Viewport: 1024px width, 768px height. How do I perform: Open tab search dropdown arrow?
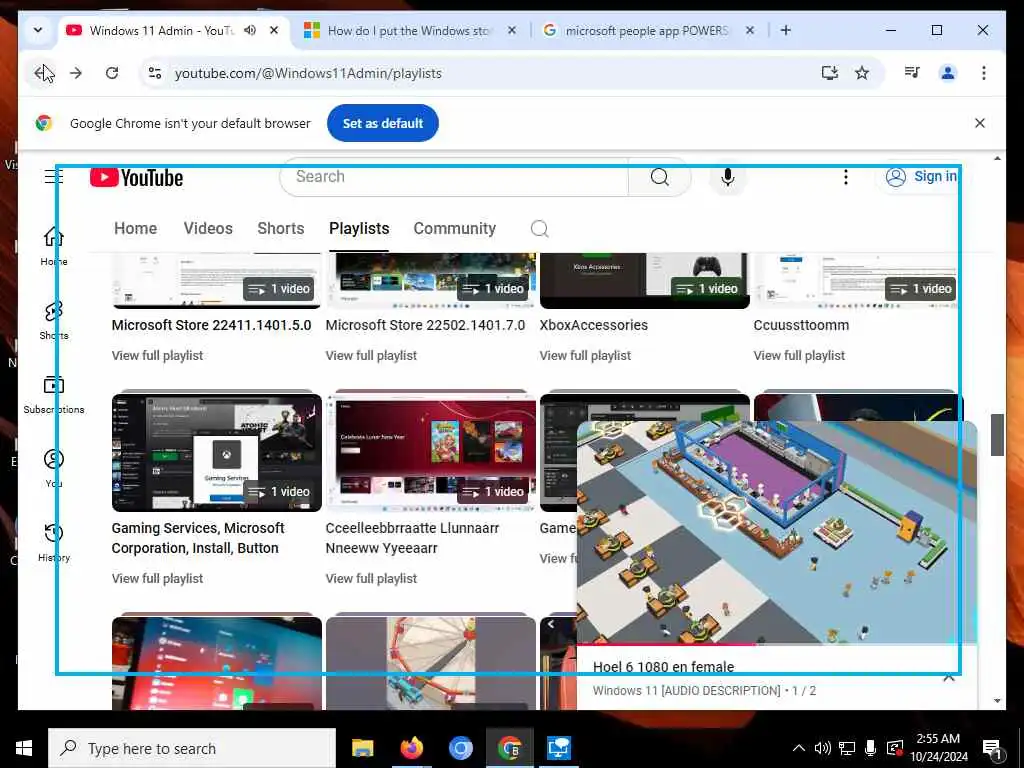pos(38,30)
